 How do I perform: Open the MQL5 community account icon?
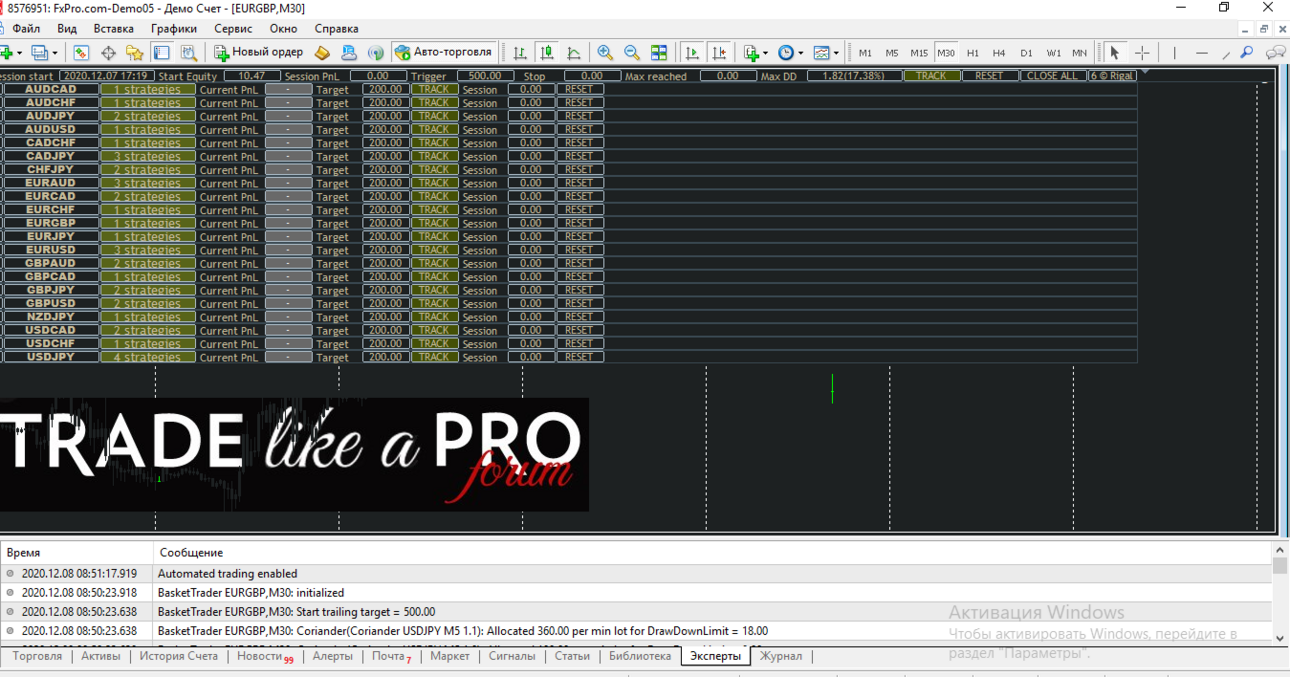tap(349, 53)
